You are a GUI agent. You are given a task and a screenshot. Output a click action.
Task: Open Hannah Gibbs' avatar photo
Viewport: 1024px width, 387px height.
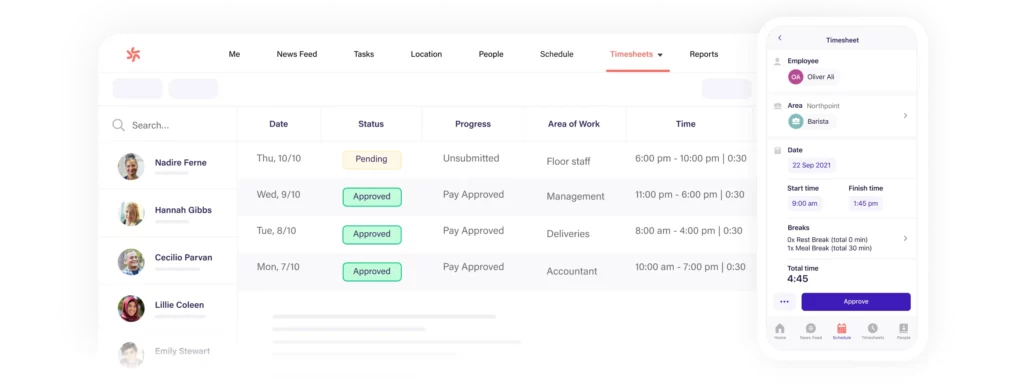point(131,213)
